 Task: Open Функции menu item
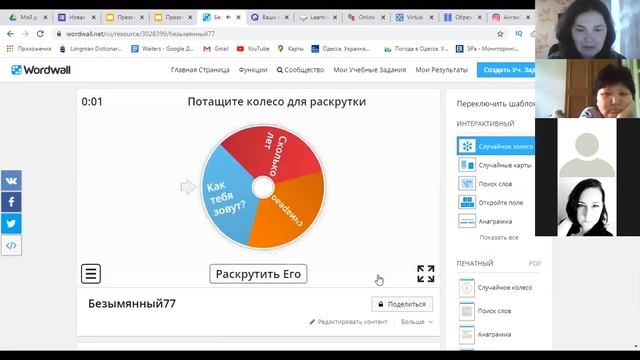pos(253,70)
